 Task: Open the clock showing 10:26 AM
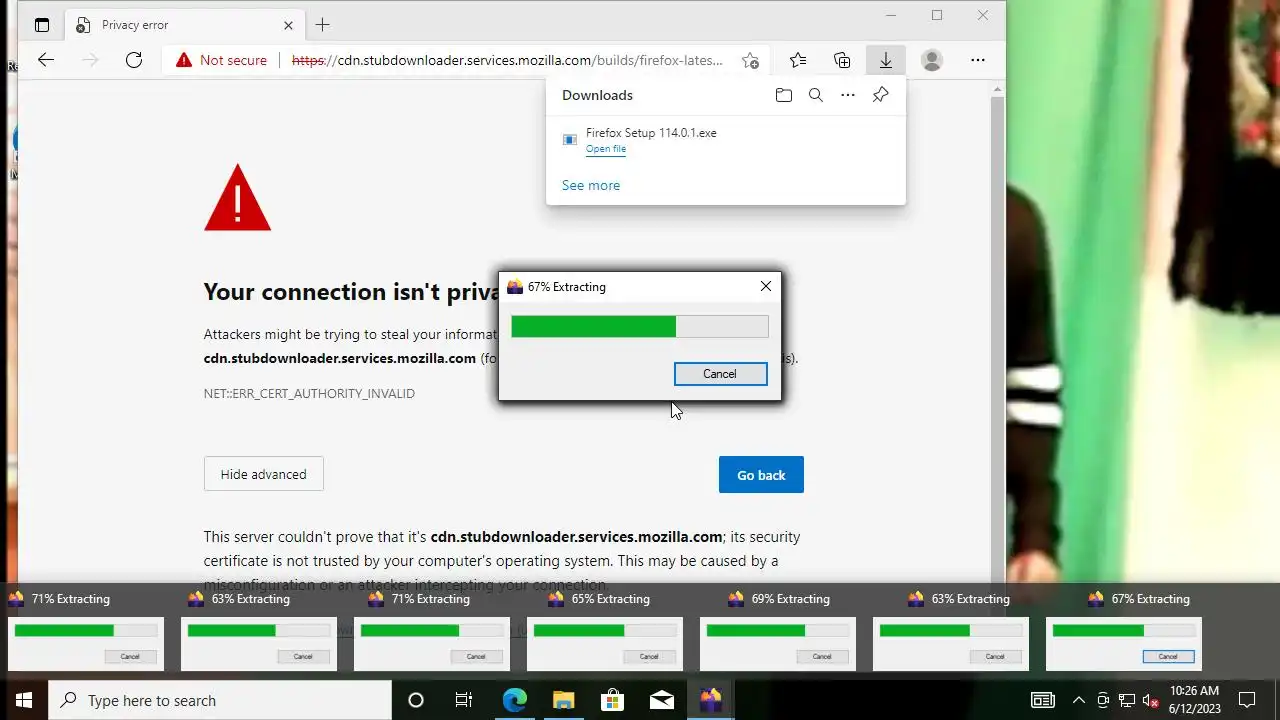[x=1195, y=700]
